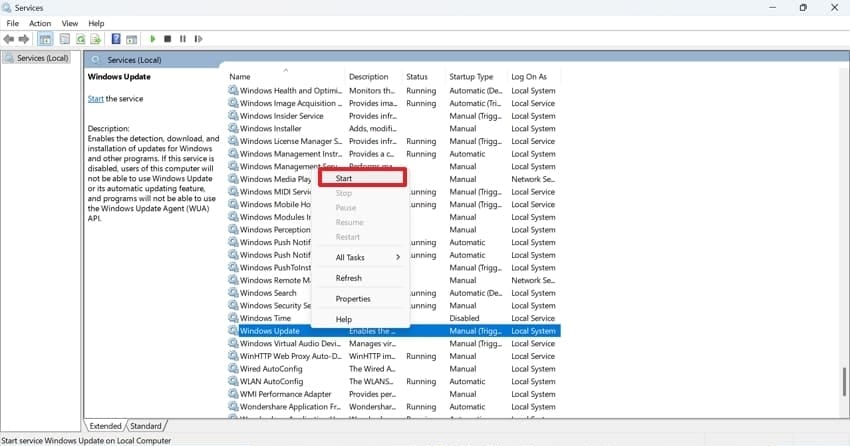850x446 pixels.
Task: Choose Refresh in the context menu
Action: 349,278
